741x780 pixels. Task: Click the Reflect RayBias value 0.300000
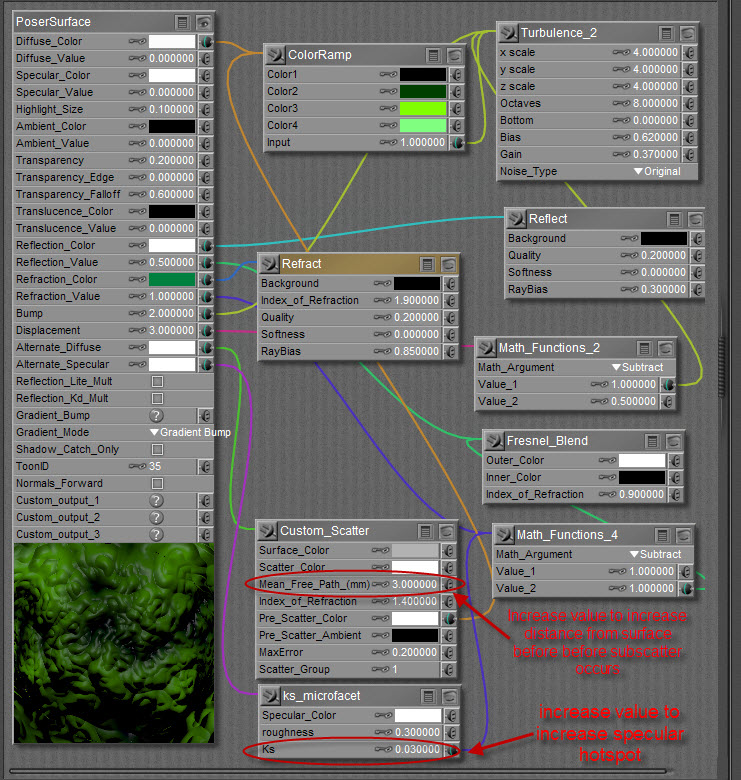[663, 290]
